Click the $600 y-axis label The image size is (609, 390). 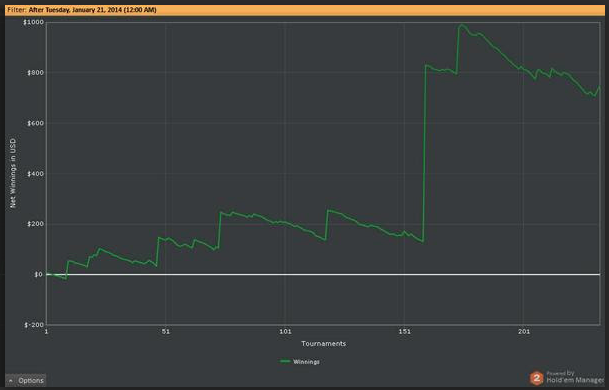pyautogui.click(x=35, y=123)
